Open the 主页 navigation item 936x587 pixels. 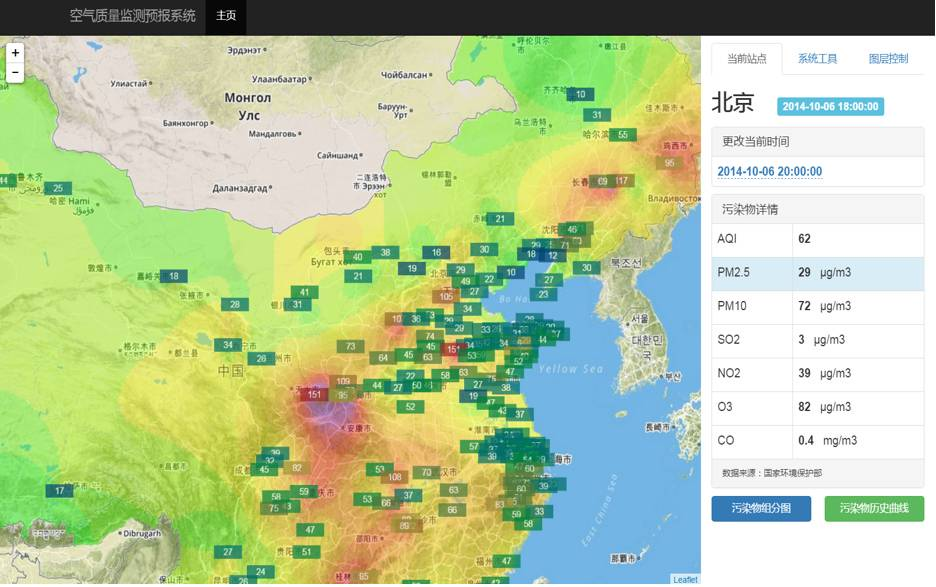pyautogui.click(x=226, y=16)
